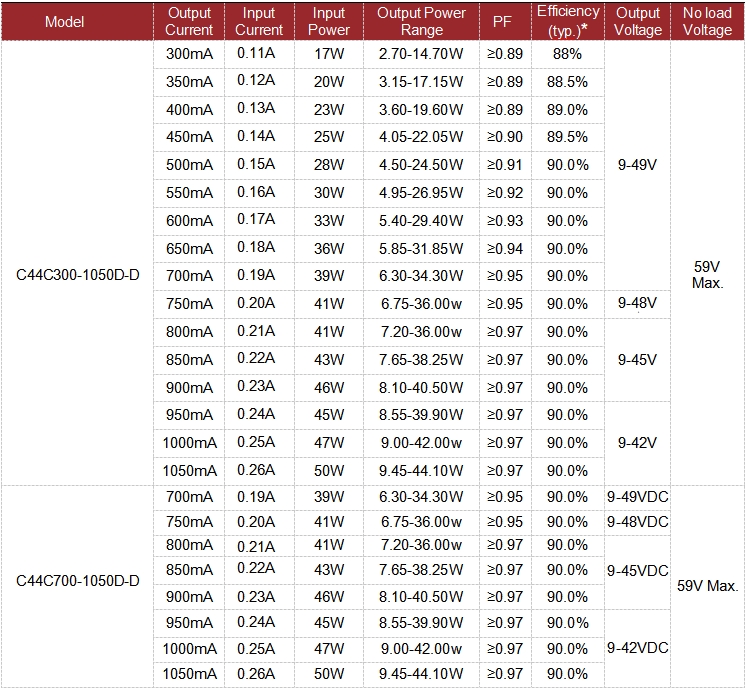This screenshot has height=688, width=747.
Task: Select the 3.15-17.15W power range cell
Action: [421, 82]
